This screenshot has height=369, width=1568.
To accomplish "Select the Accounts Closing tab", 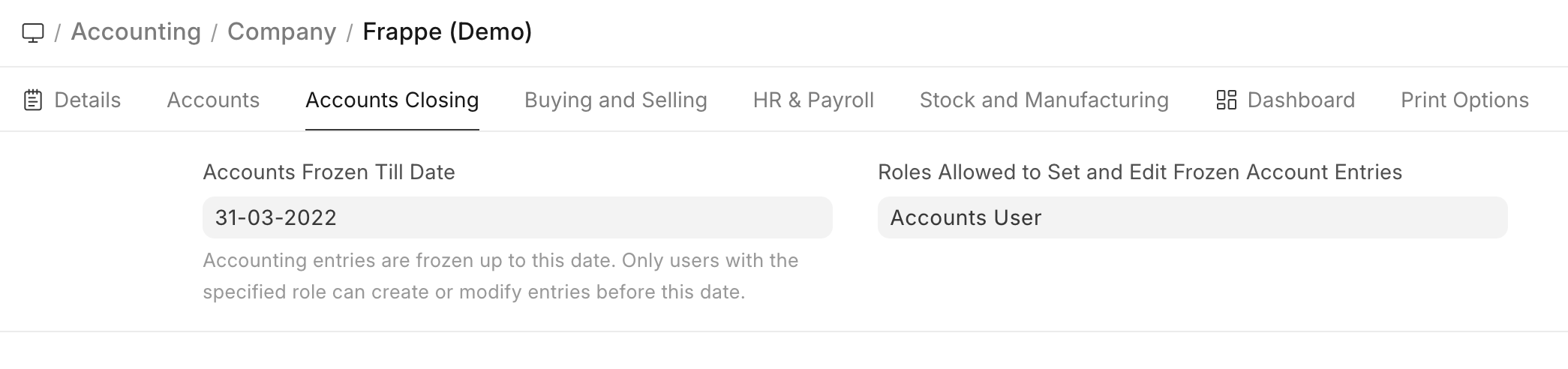I will click(x=392, y=100).
